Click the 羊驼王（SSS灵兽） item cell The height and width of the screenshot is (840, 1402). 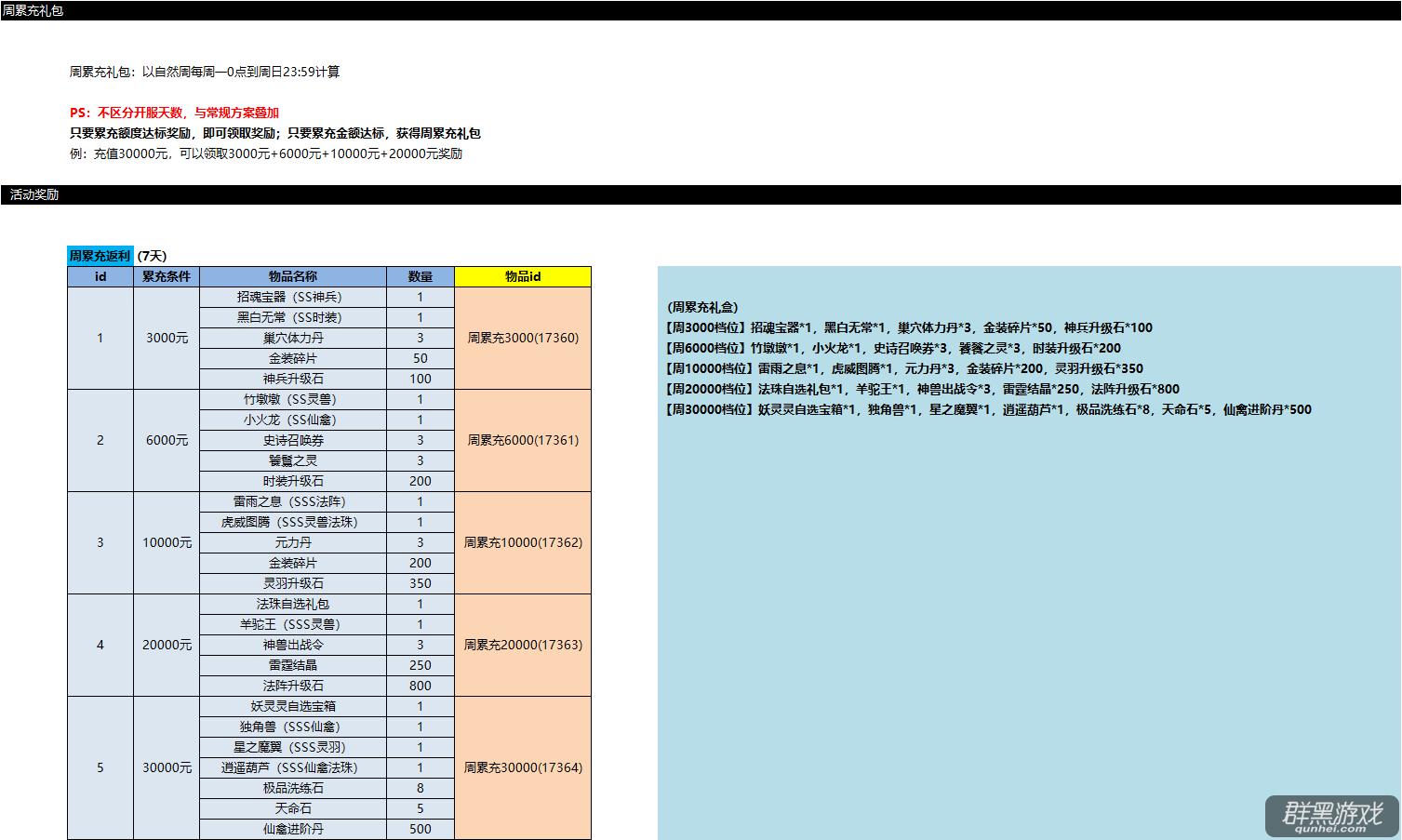coord(293,624)
